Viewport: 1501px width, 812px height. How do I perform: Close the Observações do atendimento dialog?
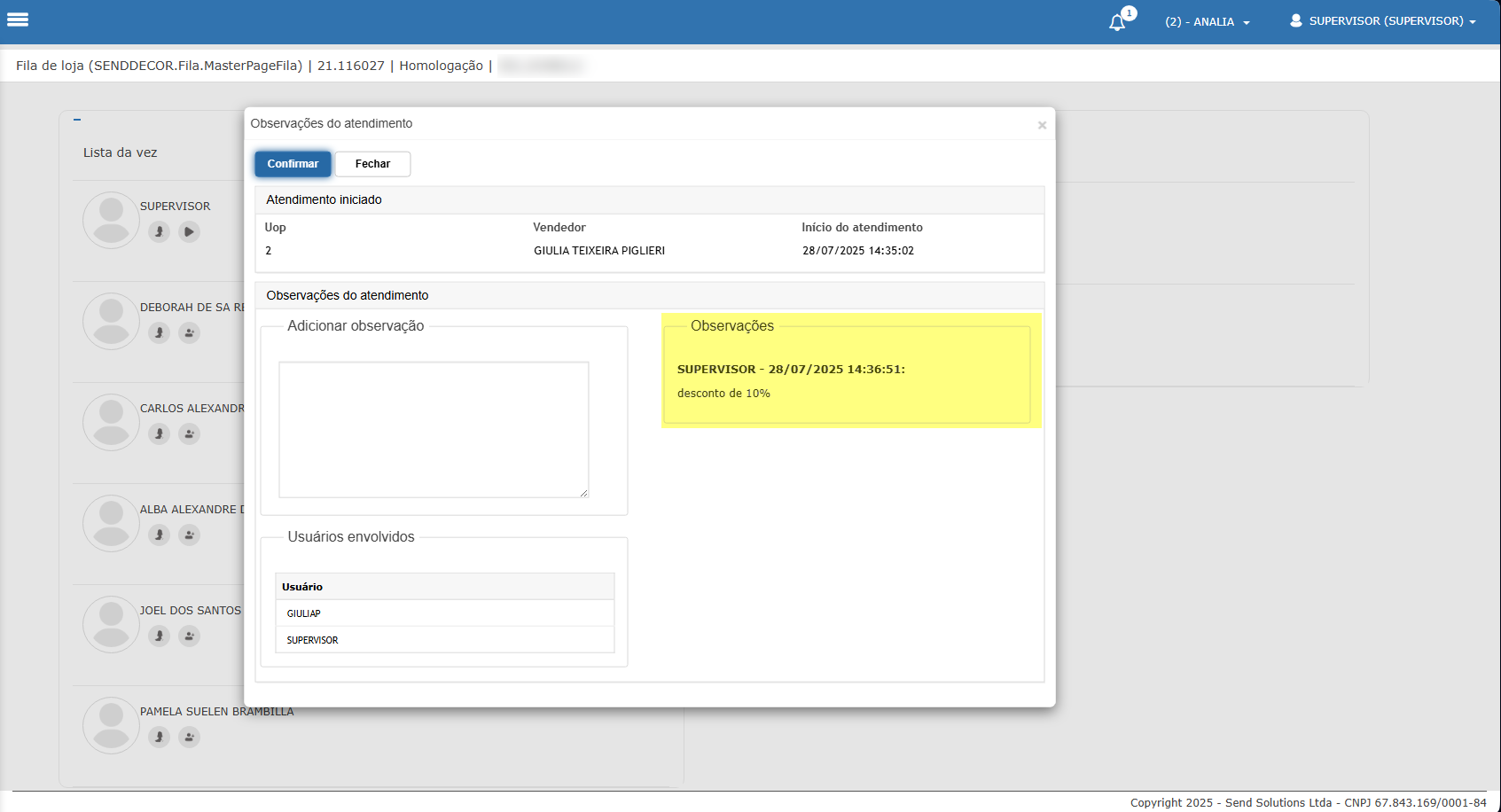point(1042,125)
